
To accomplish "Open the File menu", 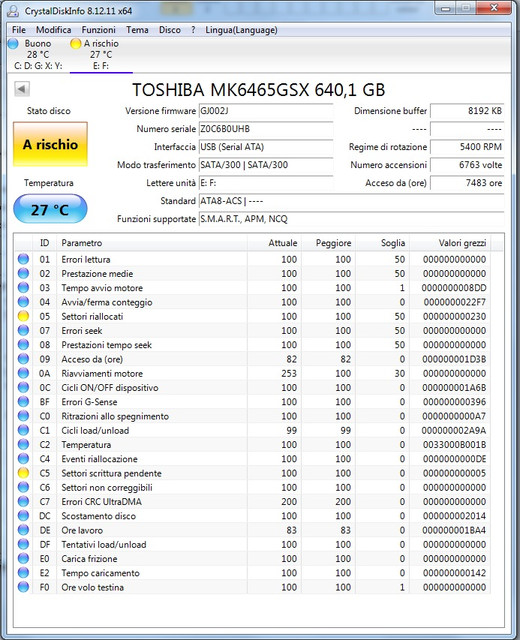I will [x=19, y=30].
